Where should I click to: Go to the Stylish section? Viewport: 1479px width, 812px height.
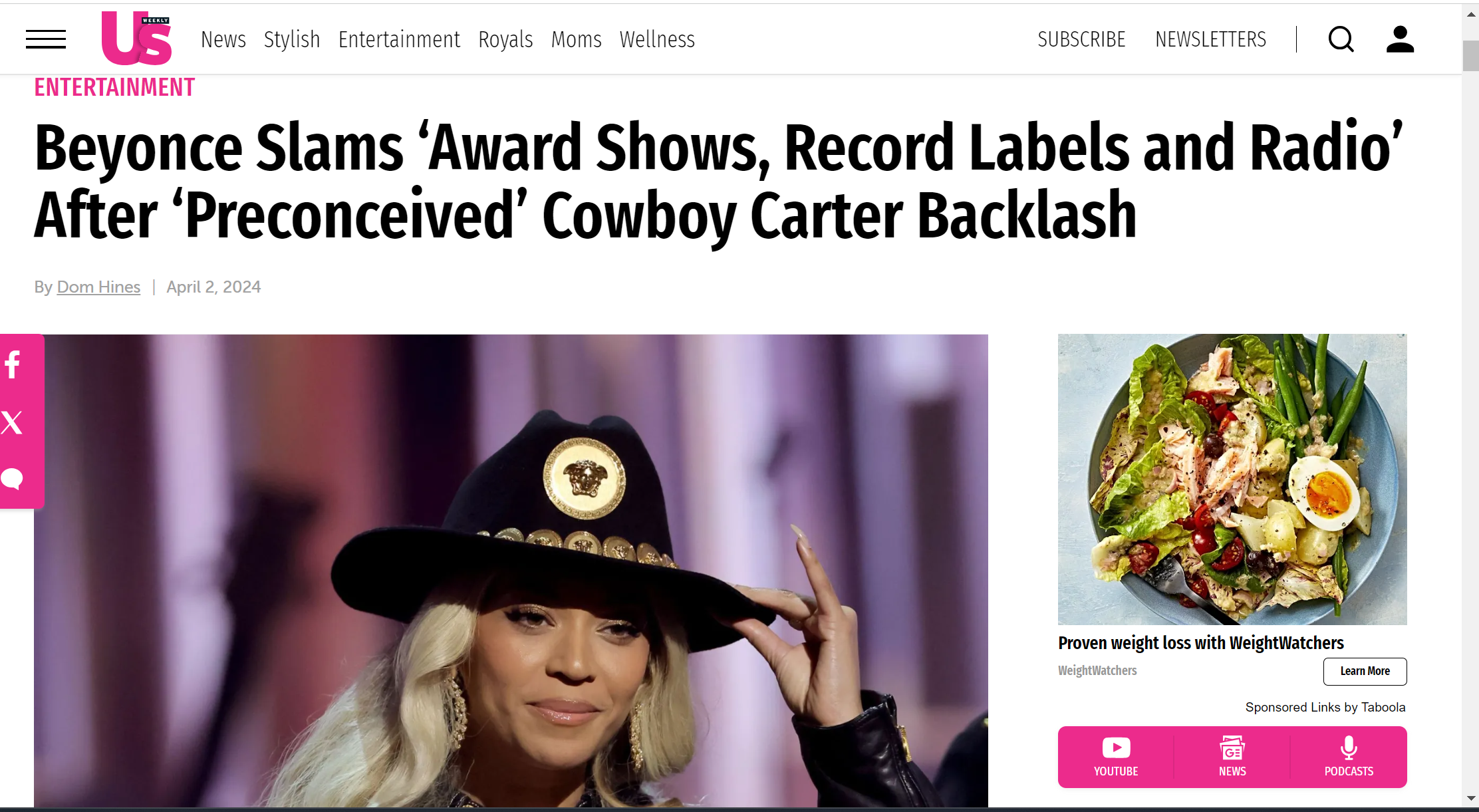pyautogui.click(x=292, y=39)
